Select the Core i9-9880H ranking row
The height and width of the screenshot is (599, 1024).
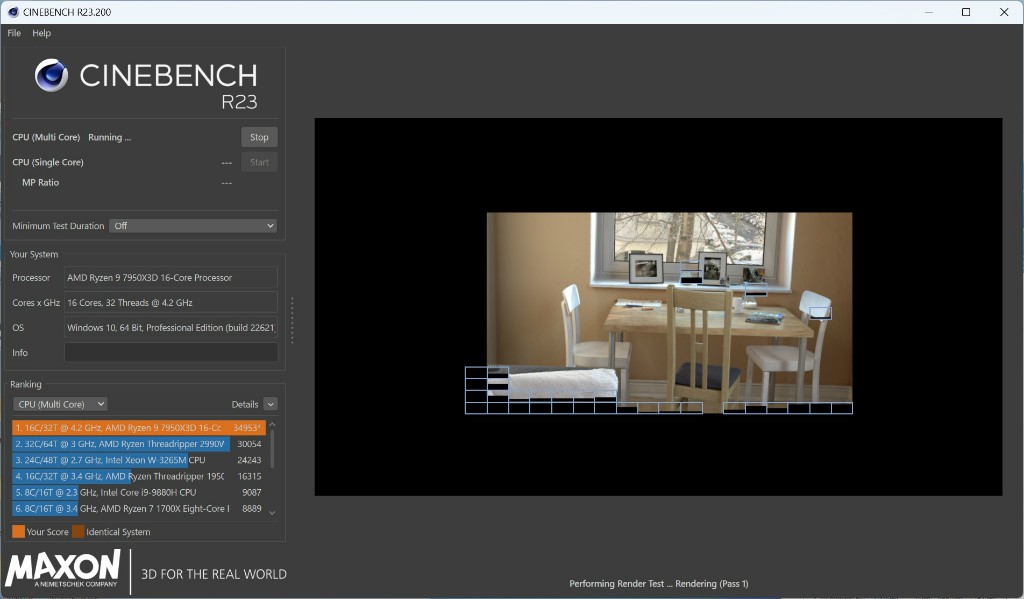coord(138,492)
